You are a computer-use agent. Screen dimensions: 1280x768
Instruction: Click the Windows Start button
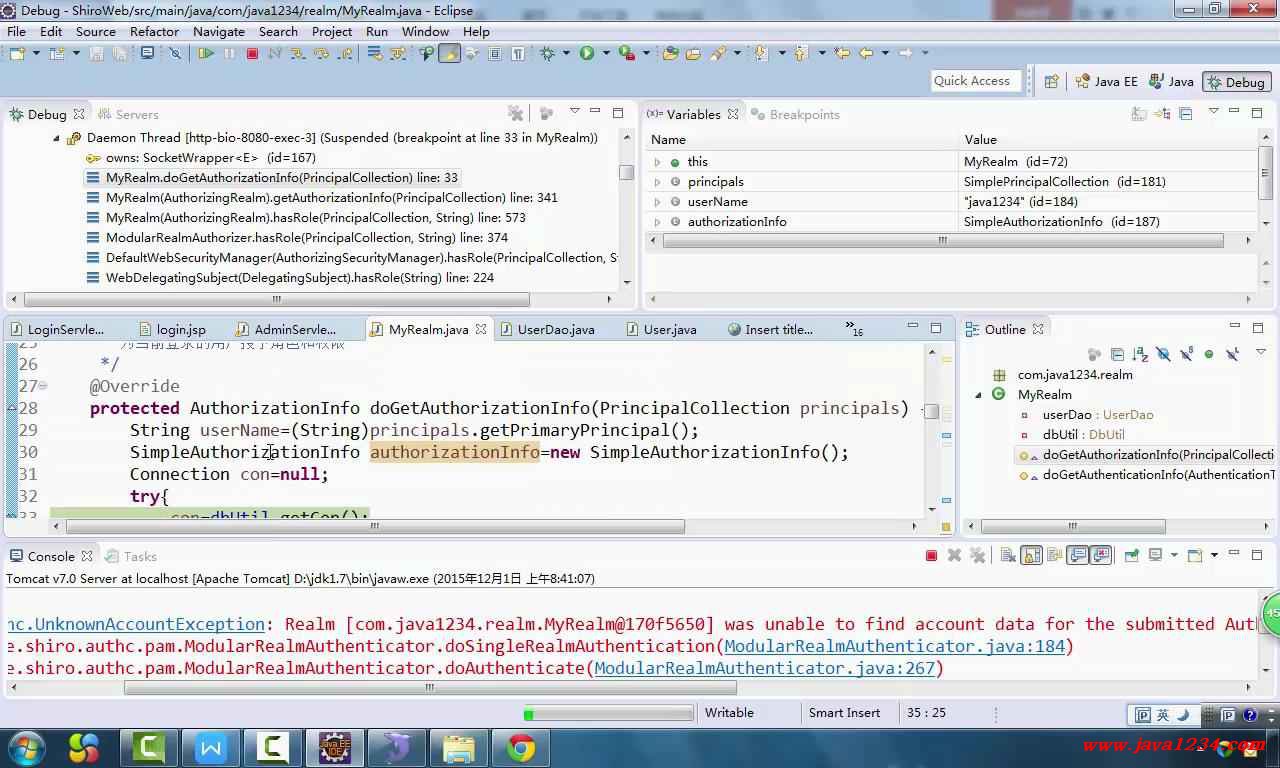tap(27, 747)
